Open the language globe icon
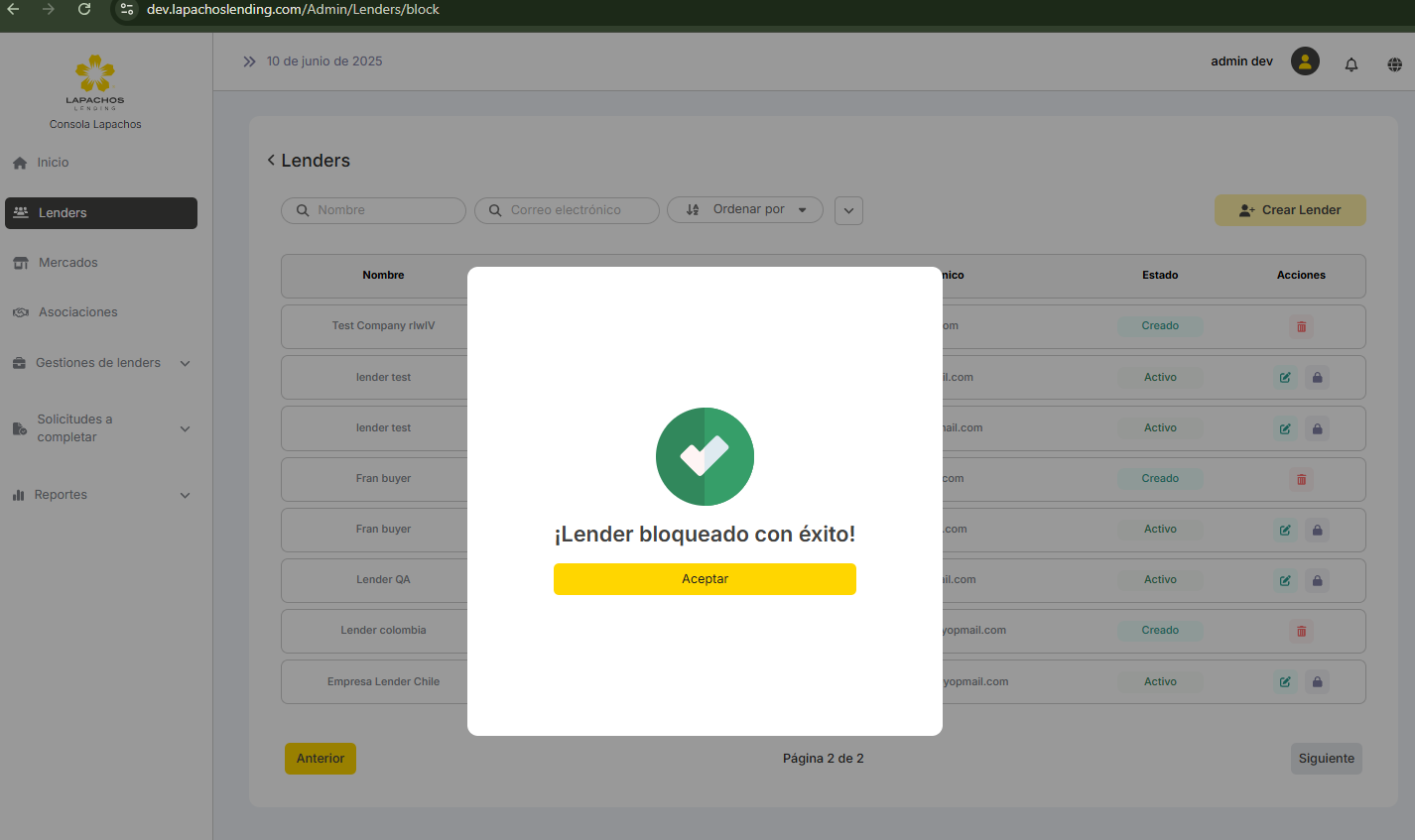 pos(1394,64)
